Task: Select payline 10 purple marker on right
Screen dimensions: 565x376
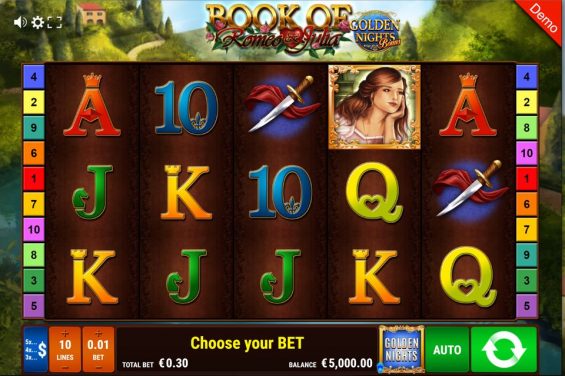Action: coord(526,153)
